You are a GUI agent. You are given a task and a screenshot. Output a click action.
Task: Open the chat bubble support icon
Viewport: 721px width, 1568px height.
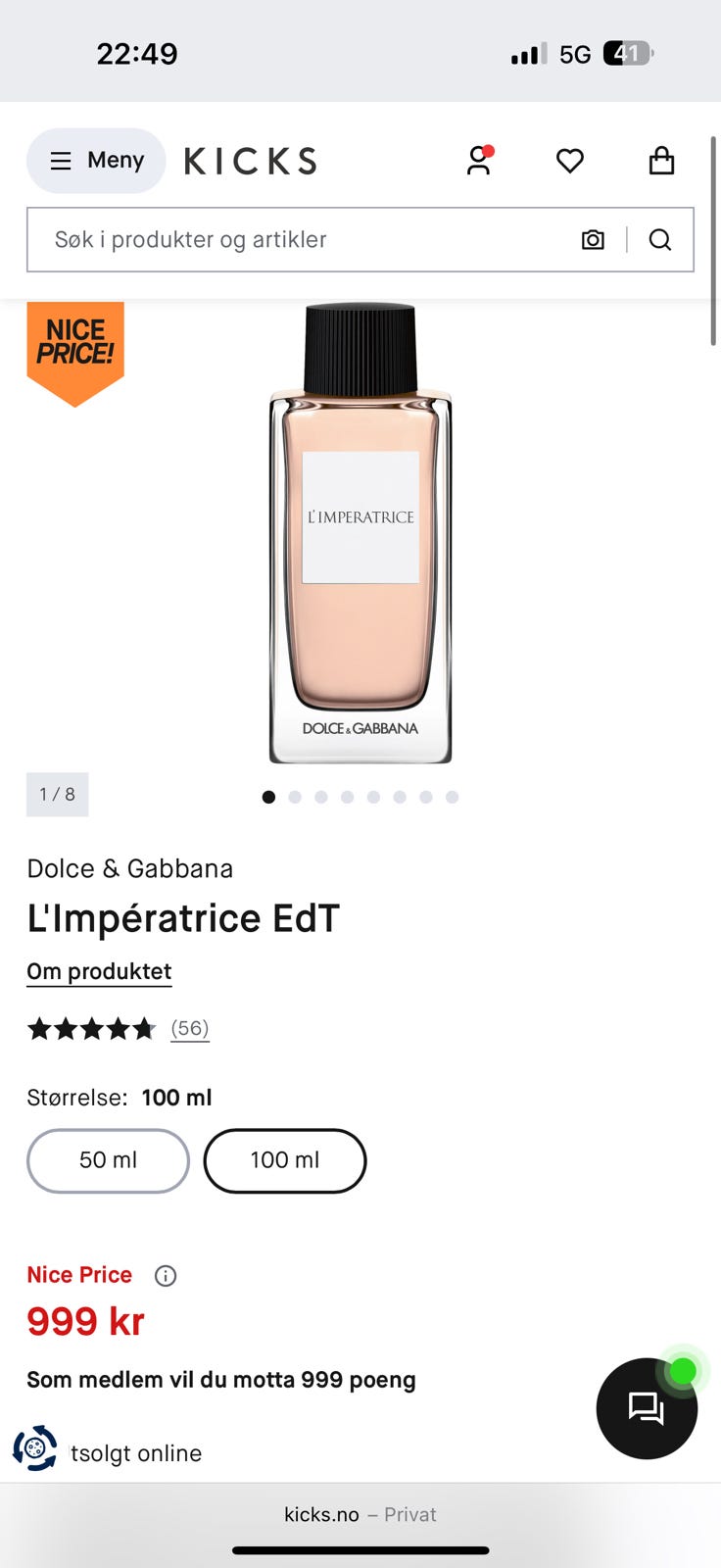[647, 1408]
